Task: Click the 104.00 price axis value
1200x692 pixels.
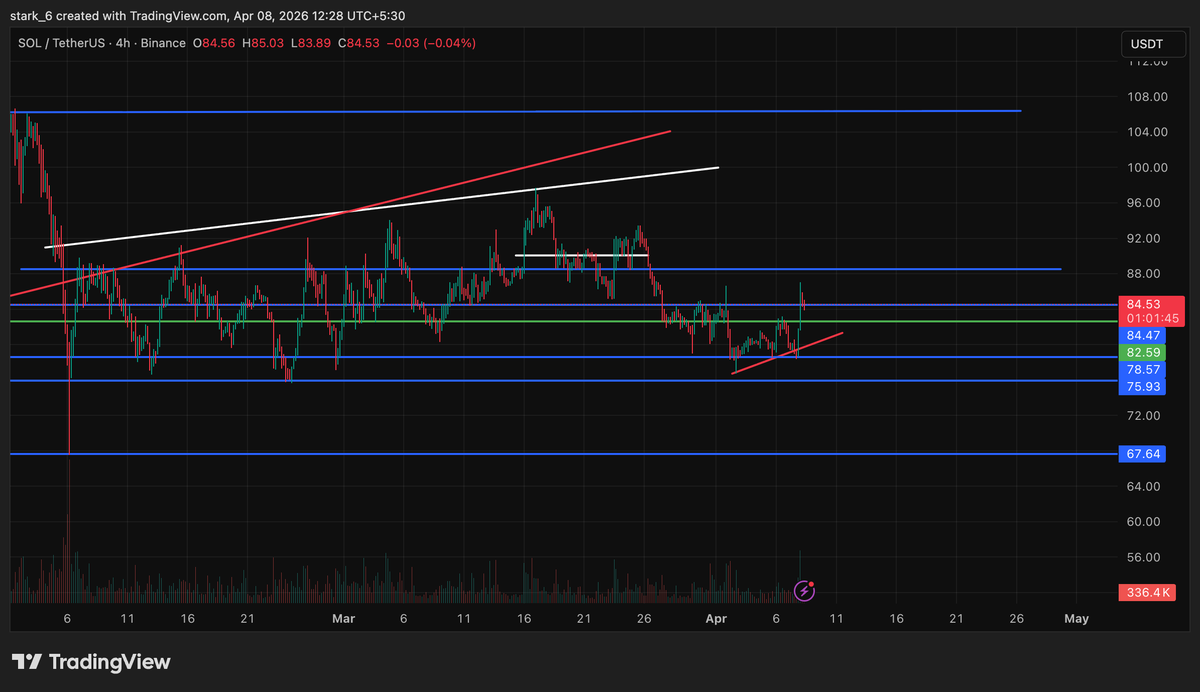Action: click(x=1147, y=132)
